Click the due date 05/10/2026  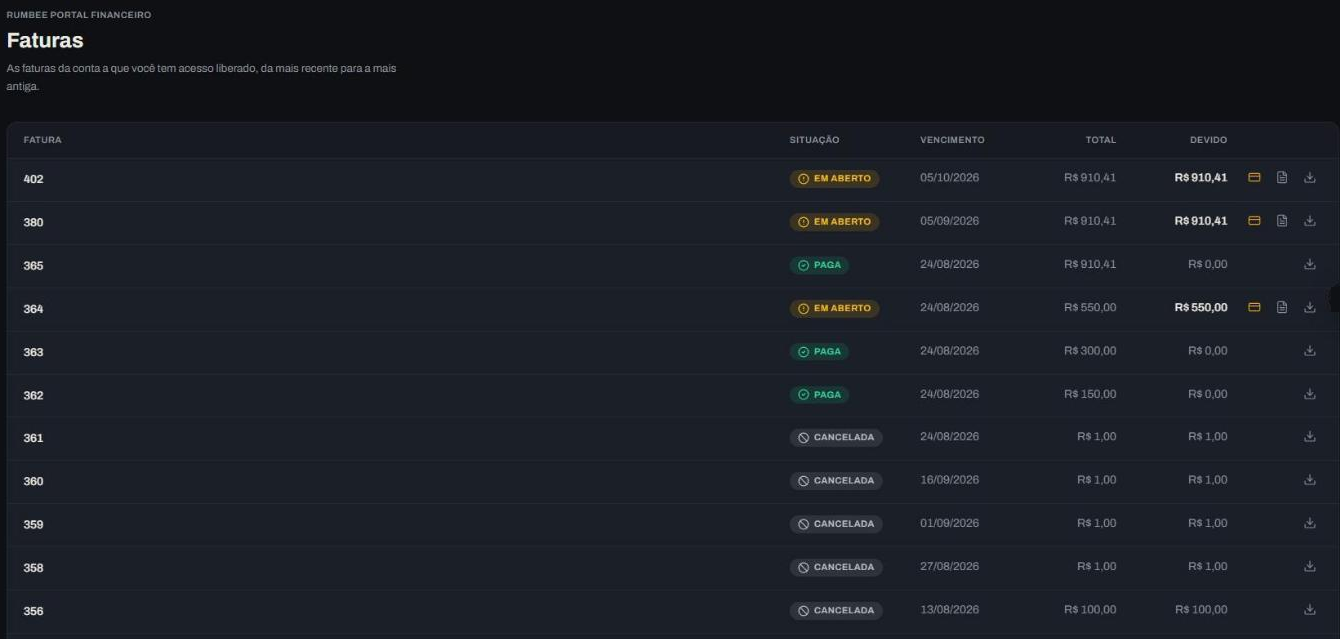950,178
